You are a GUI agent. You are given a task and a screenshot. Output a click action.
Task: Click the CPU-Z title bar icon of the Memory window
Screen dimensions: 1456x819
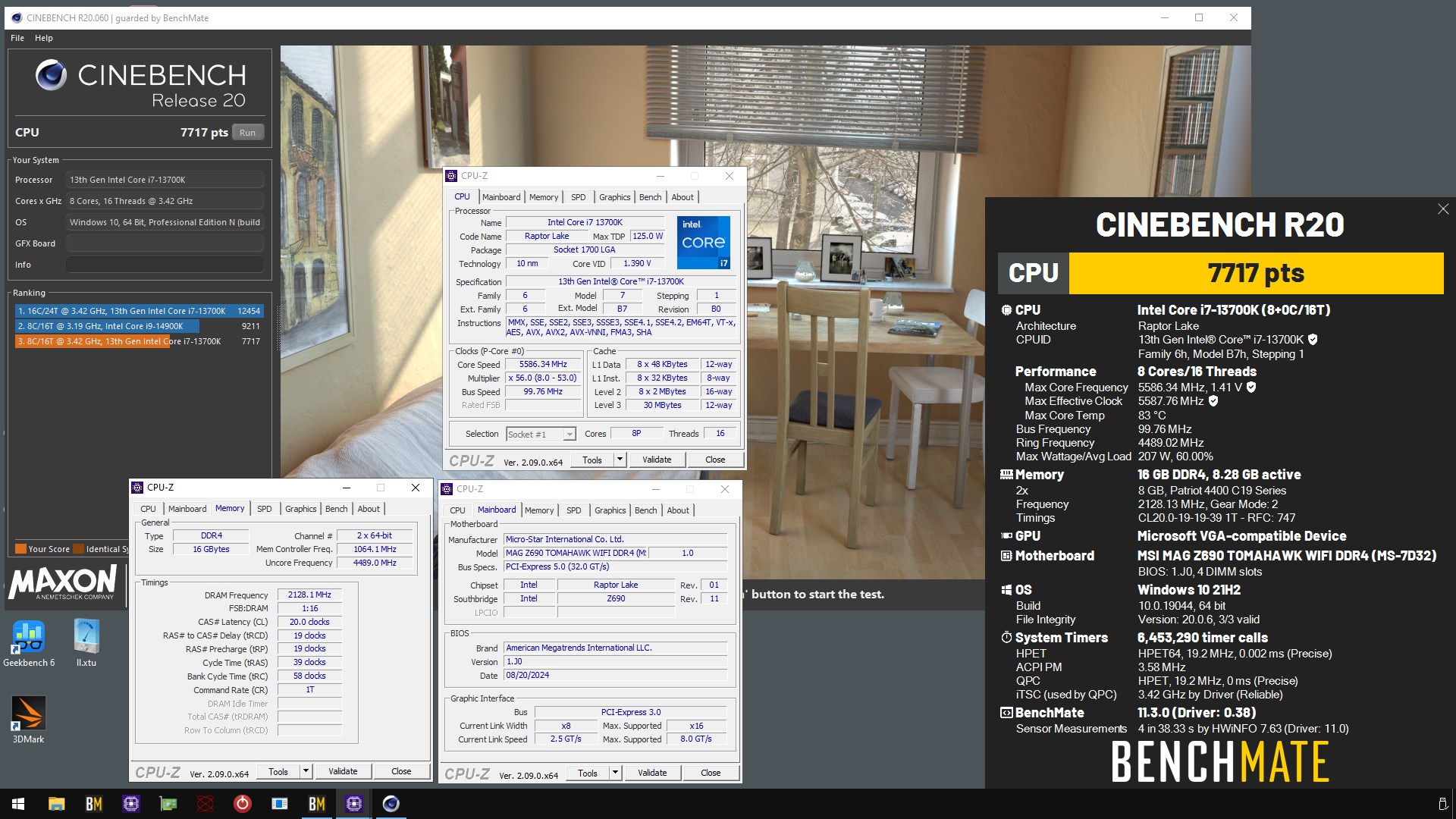pos(137,488)
